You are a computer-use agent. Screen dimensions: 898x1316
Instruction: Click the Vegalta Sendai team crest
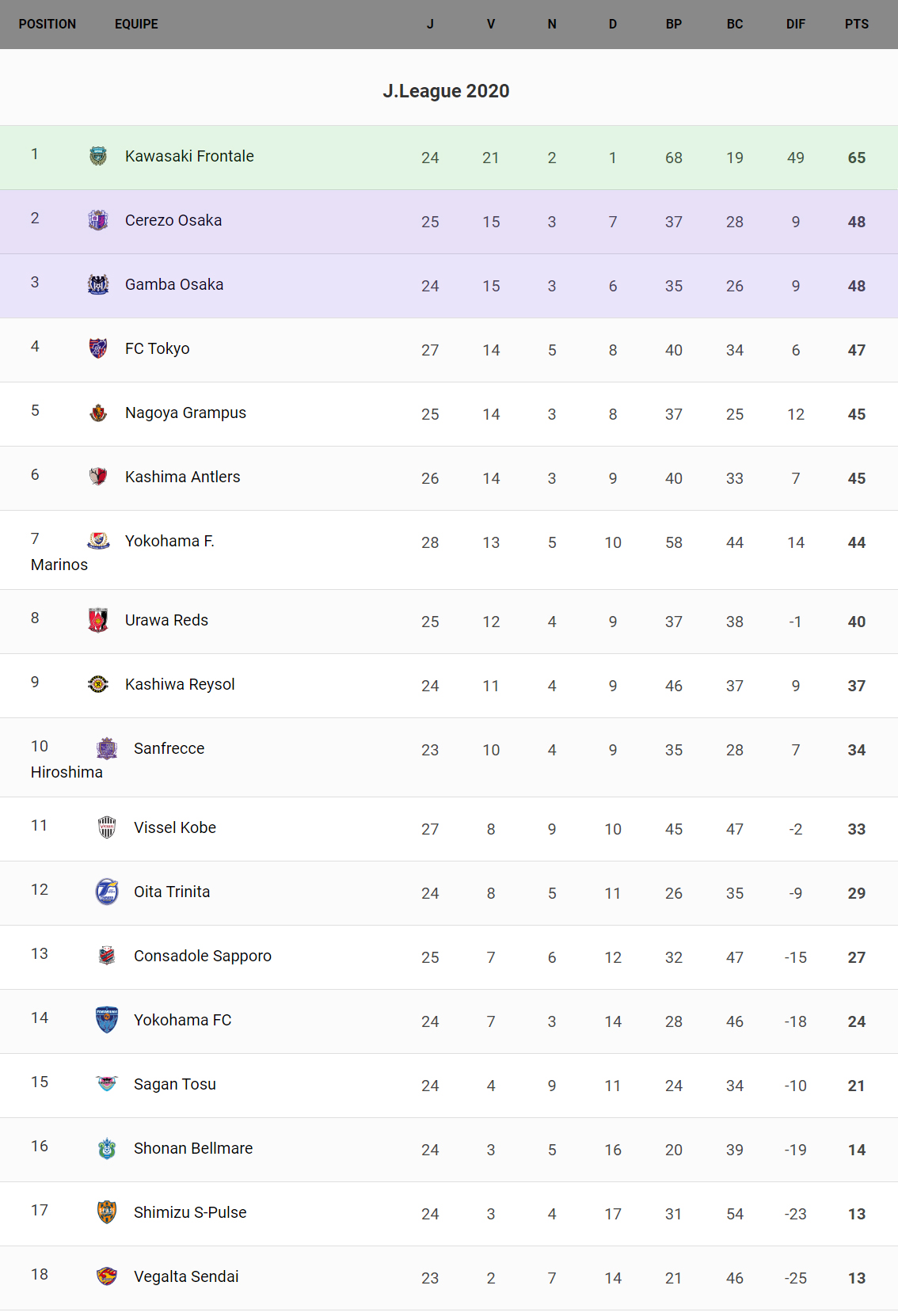107,1276
